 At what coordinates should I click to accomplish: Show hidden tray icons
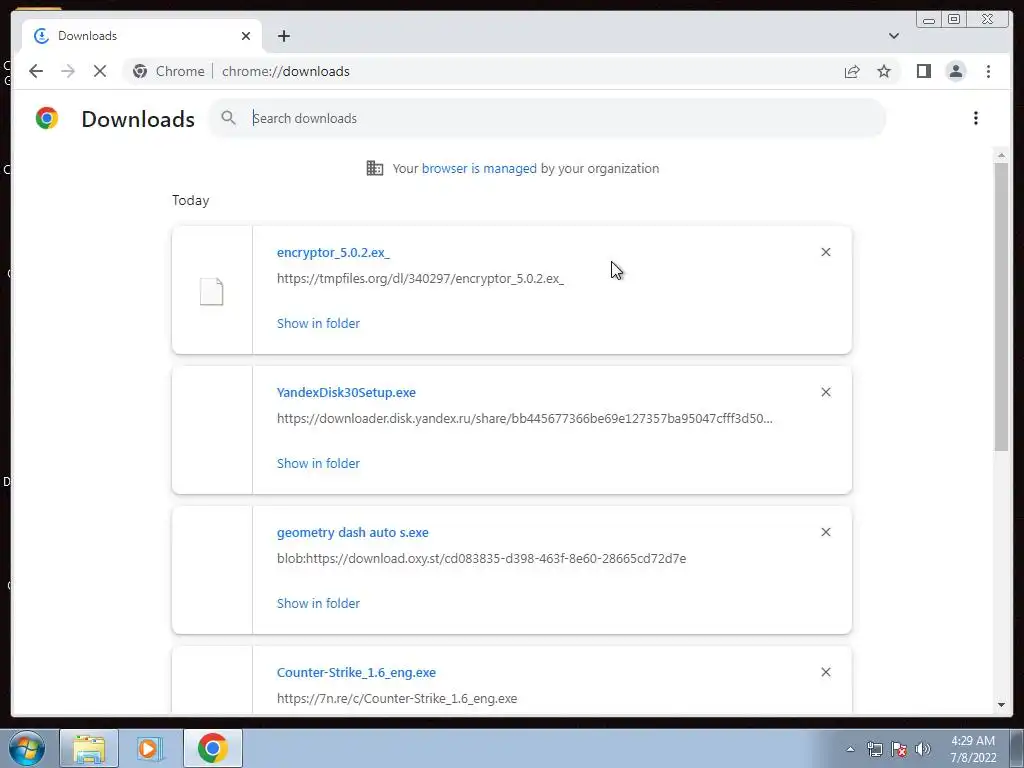pyautogui.click(x=850, y=749)
